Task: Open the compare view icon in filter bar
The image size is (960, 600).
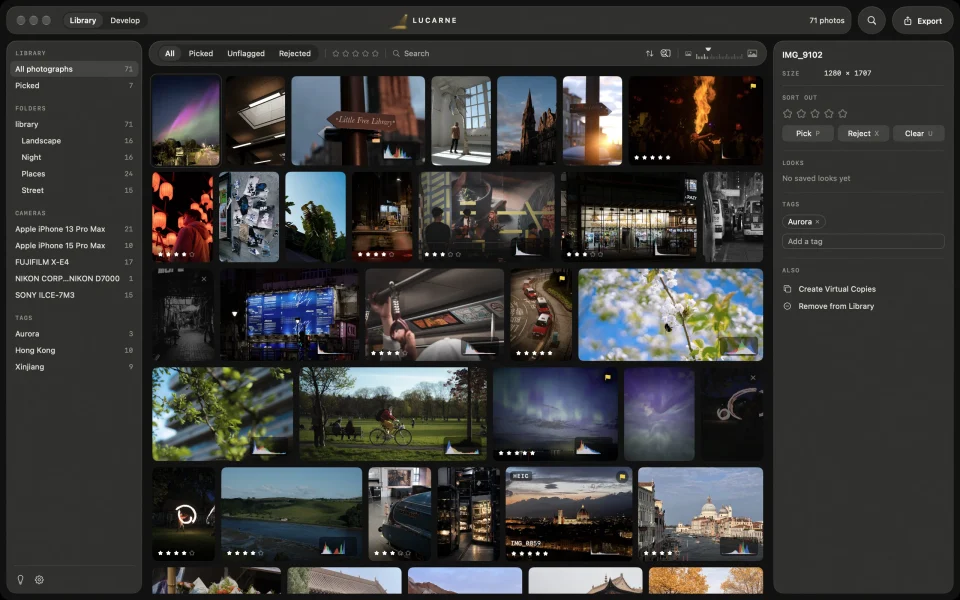Action: pos(666,53)
